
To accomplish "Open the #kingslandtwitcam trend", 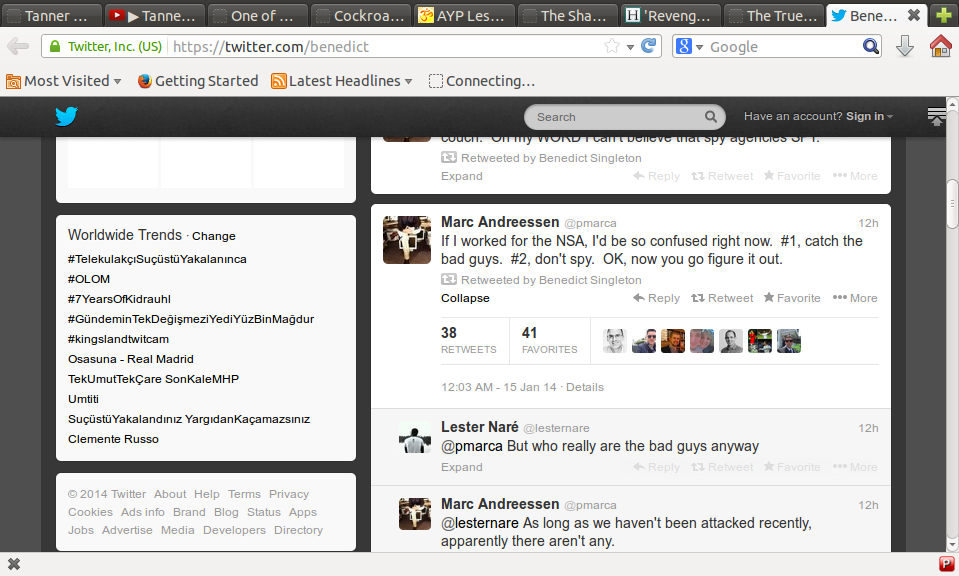I will pyautogui.click(x=118, y=339).
